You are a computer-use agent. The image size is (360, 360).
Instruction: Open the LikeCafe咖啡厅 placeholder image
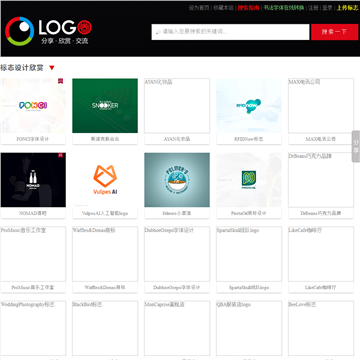click(x=321, y=254)
